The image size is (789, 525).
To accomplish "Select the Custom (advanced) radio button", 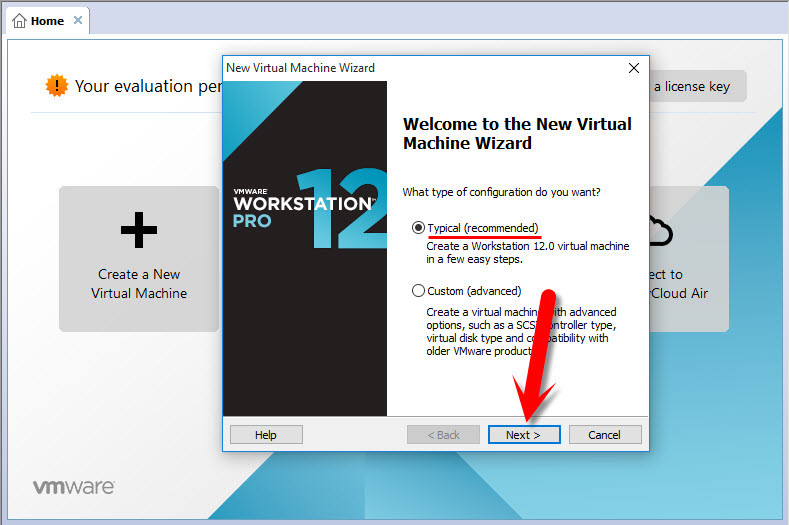I will tap(418, 291).
